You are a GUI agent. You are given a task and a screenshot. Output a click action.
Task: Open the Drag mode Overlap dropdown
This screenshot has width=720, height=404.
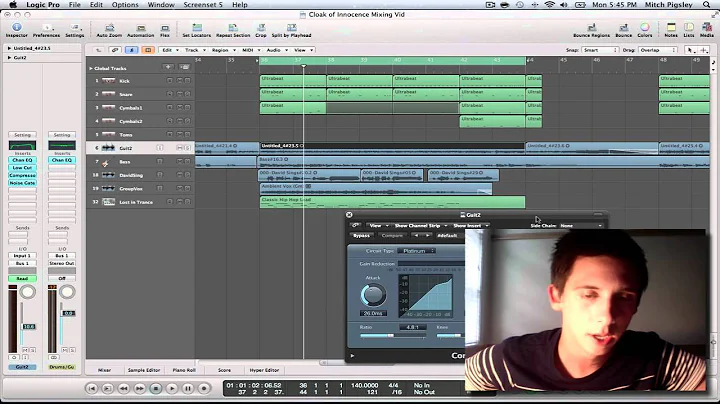pos(657,50)
